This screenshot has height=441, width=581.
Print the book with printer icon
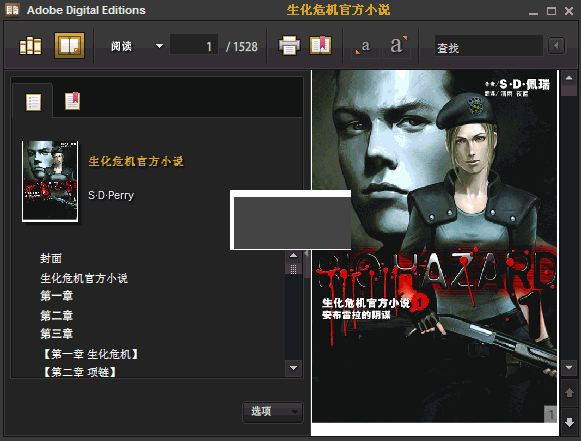point(289,45)
